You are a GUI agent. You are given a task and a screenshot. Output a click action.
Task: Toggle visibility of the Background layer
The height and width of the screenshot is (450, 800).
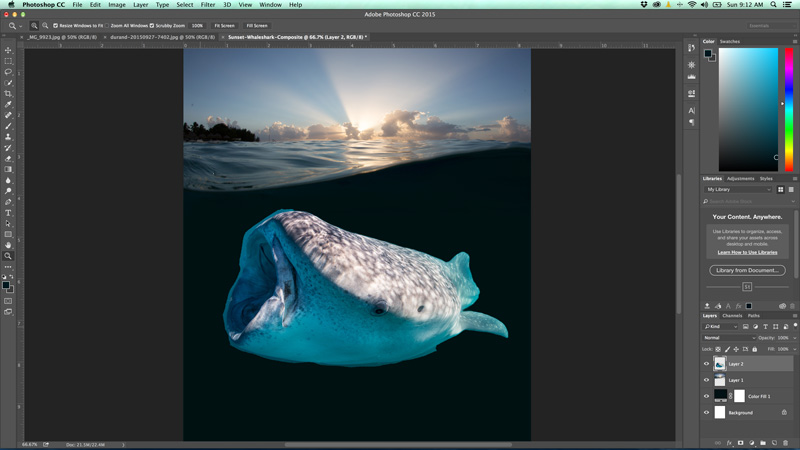point(707,412)
